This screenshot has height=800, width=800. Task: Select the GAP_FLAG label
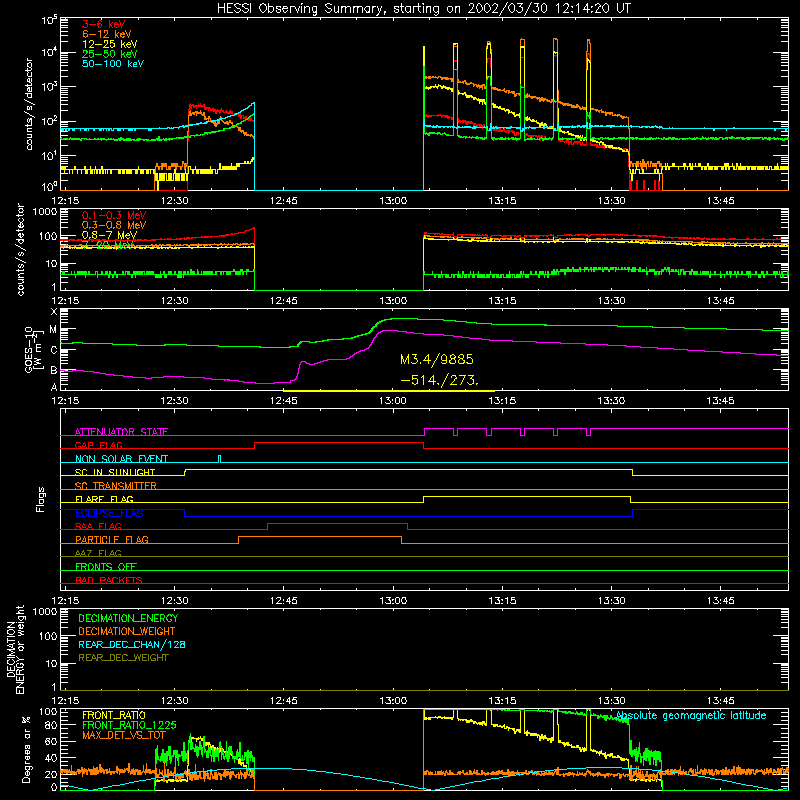click(x=98, y=445)
